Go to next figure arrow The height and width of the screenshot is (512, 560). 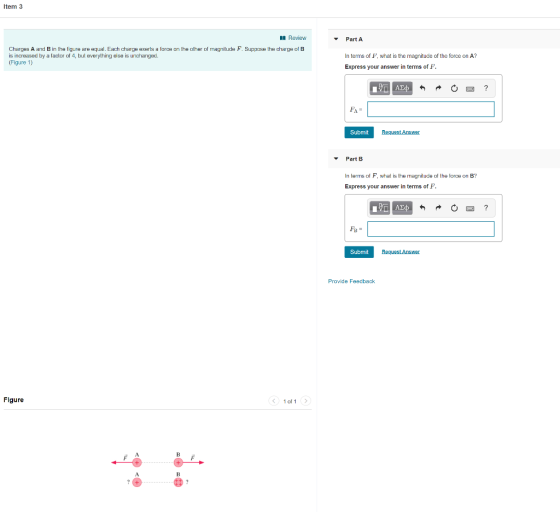point(306,401)
